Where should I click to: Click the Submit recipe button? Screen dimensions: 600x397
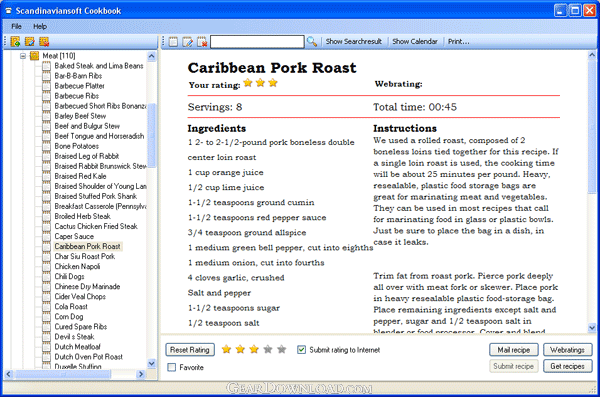coord(514,366)
